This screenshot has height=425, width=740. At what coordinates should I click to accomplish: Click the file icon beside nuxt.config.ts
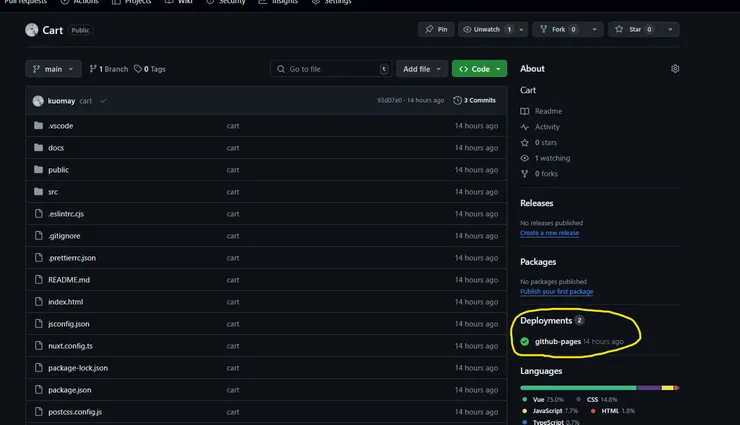(x=39, y=346)
